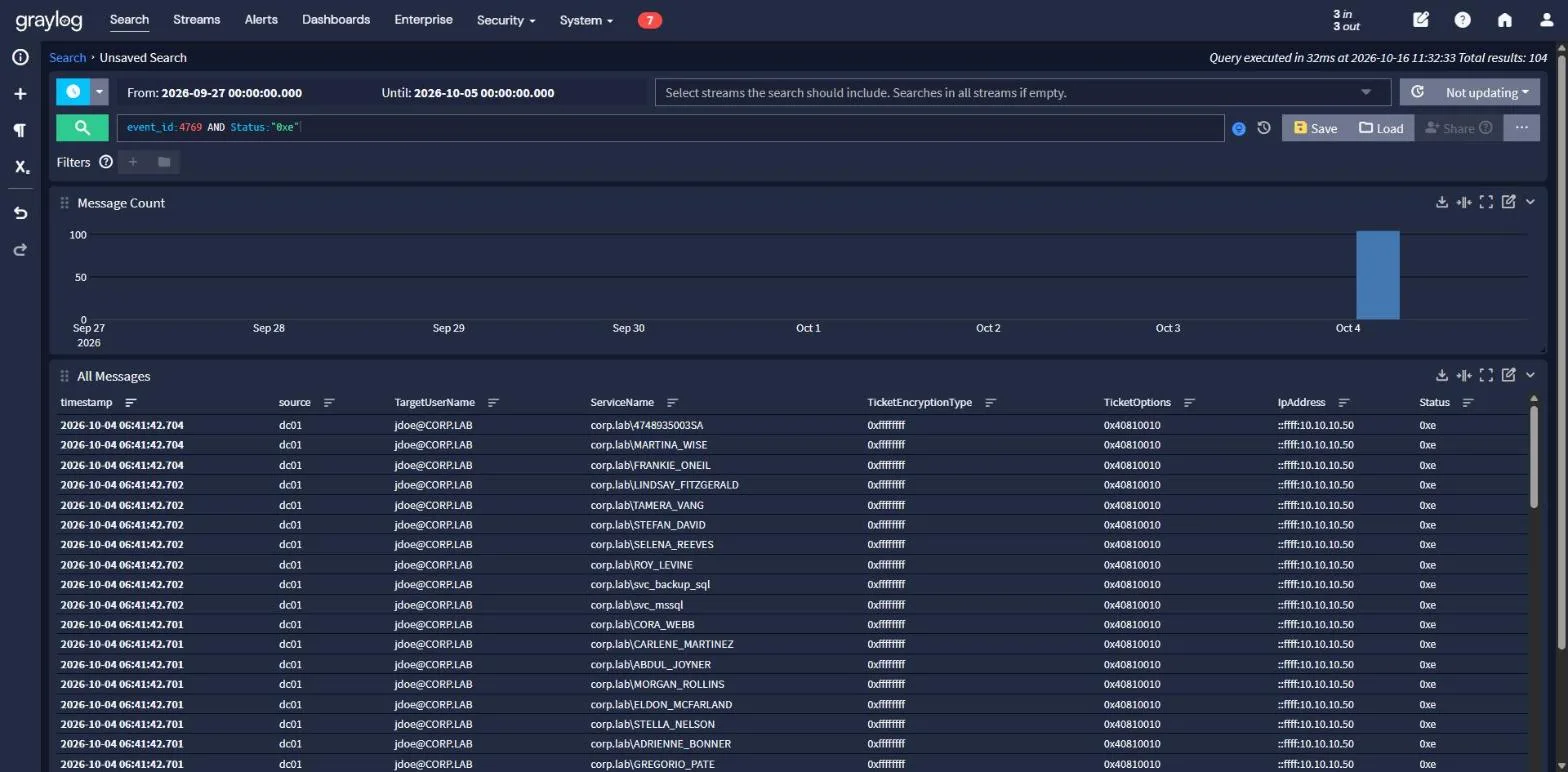
Task: Toggle sort on the TargetUserName column
Action: click(493, 402)
